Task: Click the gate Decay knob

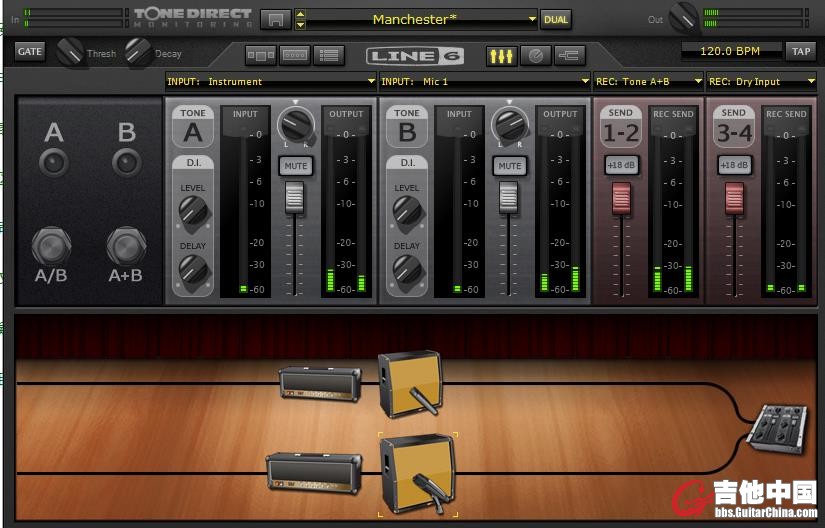Action: pyautogui.click(x=138, y=52)
